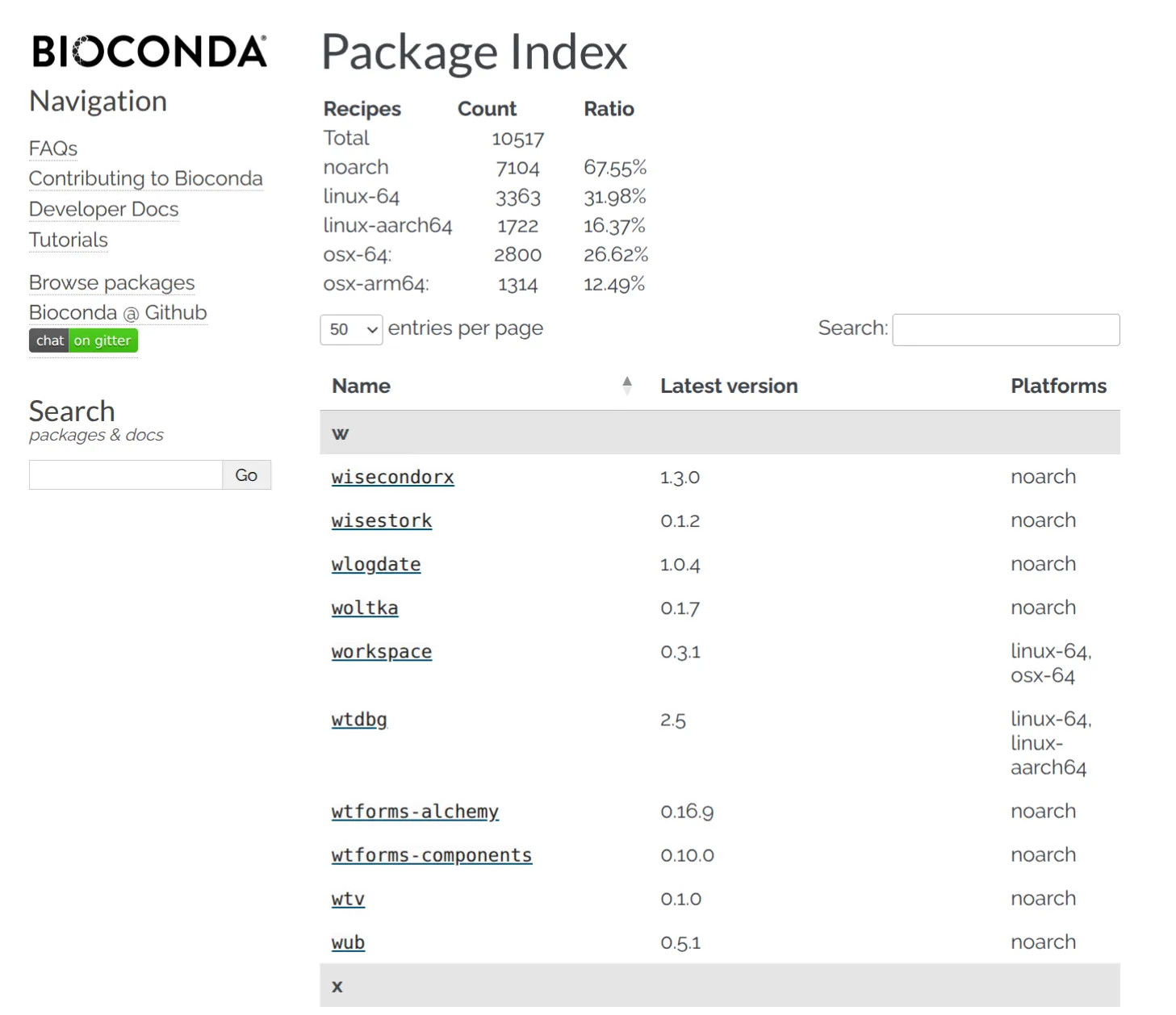The image size is (1176, 1015).
Task: Open the wtv package link
Action: tap(348, 898)
